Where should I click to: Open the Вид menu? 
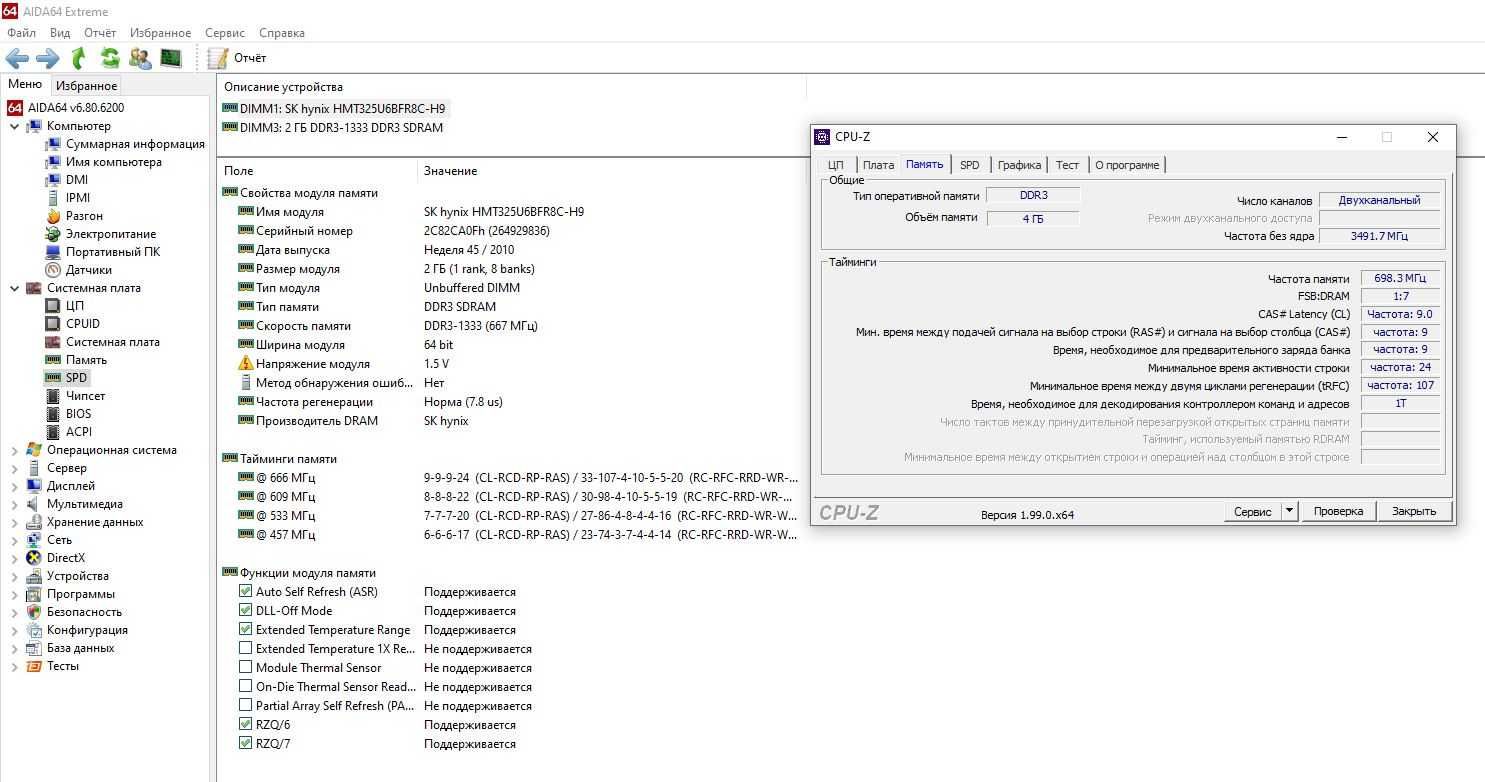(60, 33)
